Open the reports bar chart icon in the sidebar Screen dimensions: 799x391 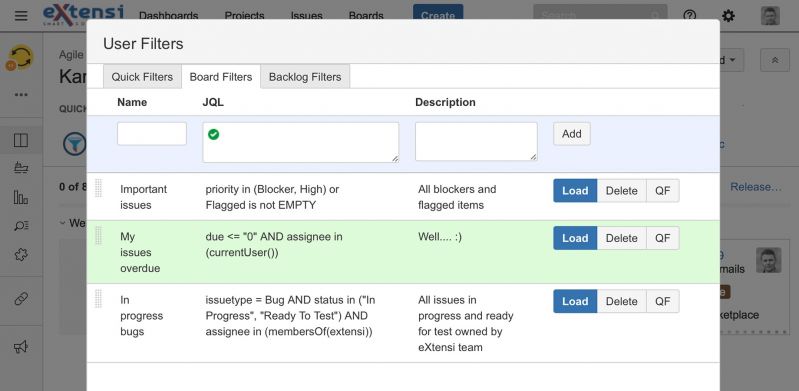[21, 197]
